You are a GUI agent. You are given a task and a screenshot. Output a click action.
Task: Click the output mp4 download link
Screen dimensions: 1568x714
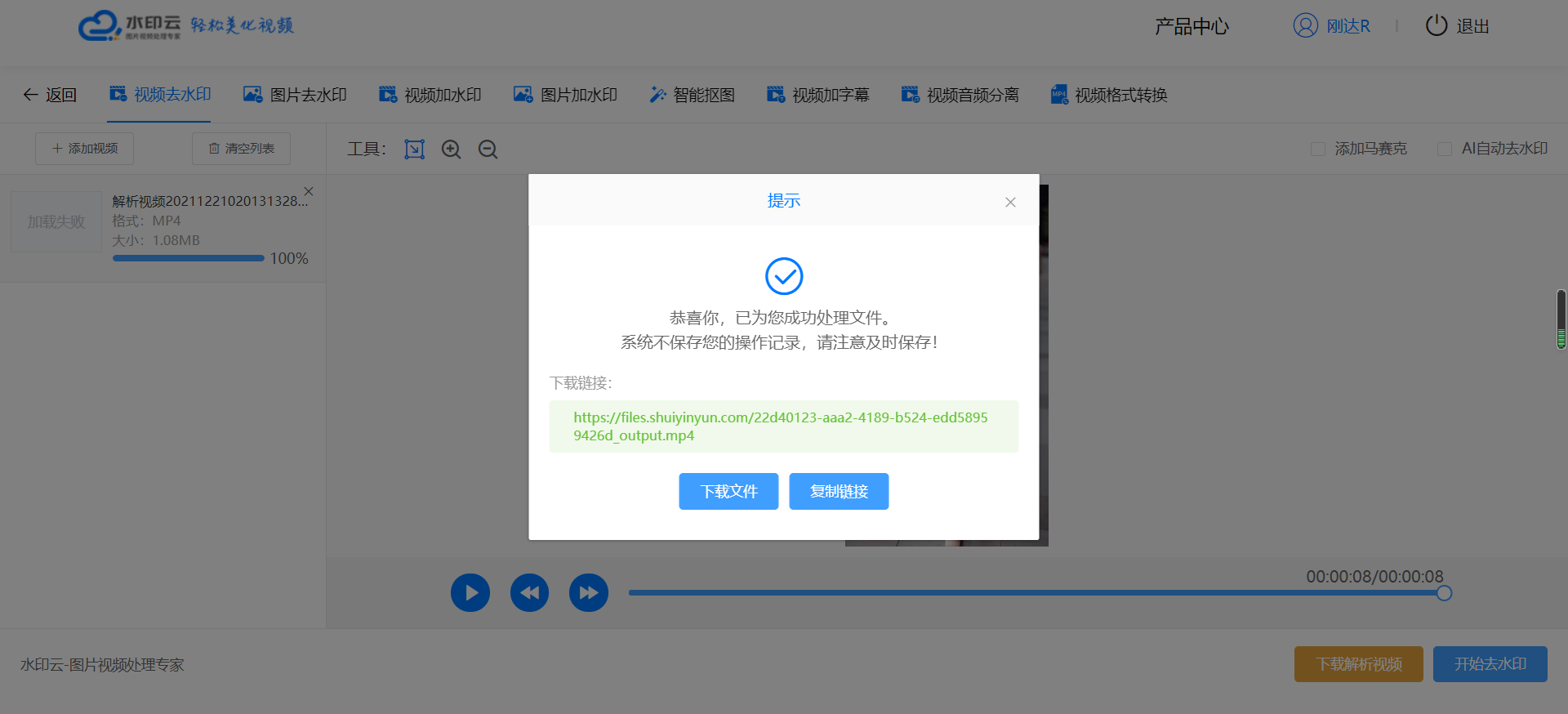780,426
